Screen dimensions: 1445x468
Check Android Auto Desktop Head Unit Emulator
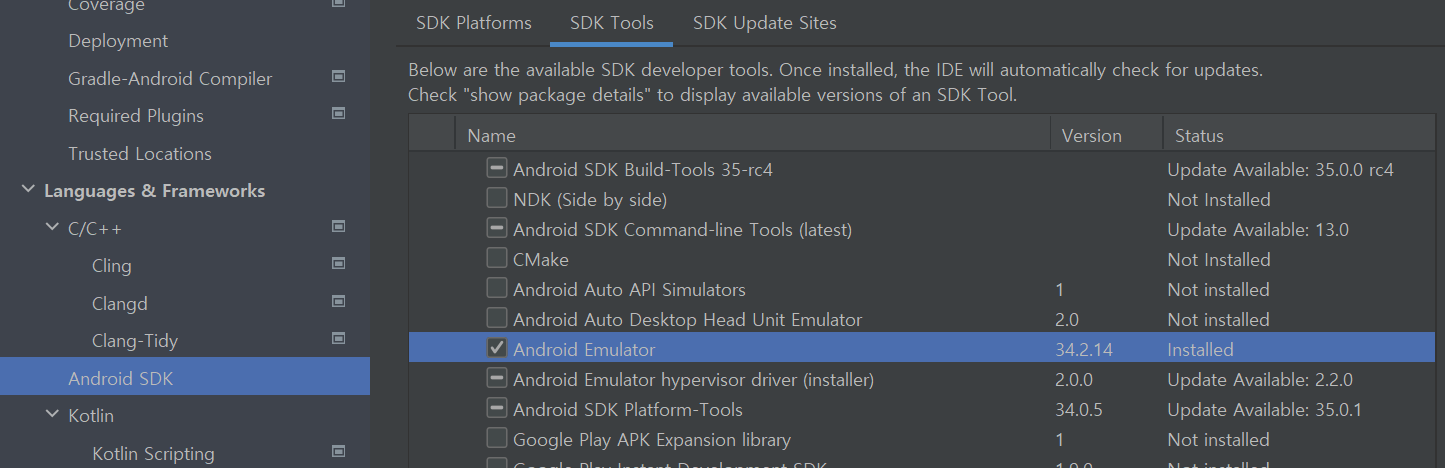point(496,318)
